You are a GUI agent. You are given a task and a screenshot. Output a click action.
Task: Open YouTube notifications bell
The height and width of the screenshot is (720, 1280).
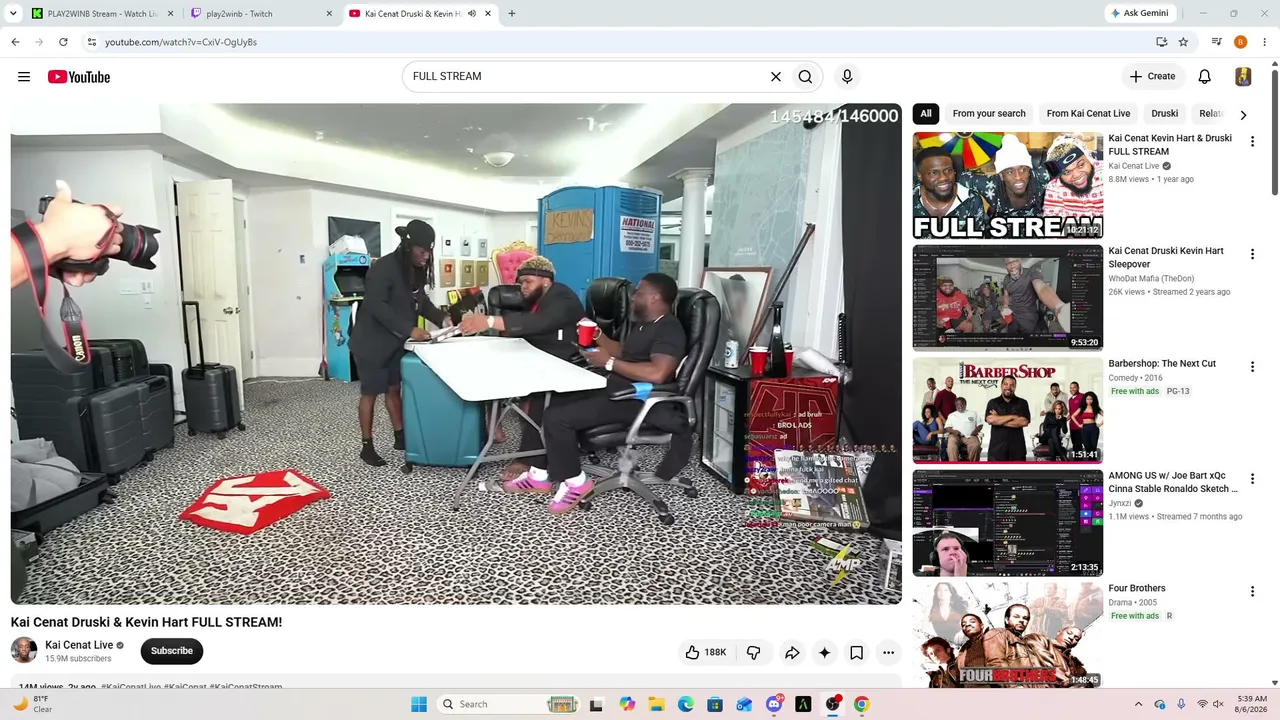pos(1205,77)
